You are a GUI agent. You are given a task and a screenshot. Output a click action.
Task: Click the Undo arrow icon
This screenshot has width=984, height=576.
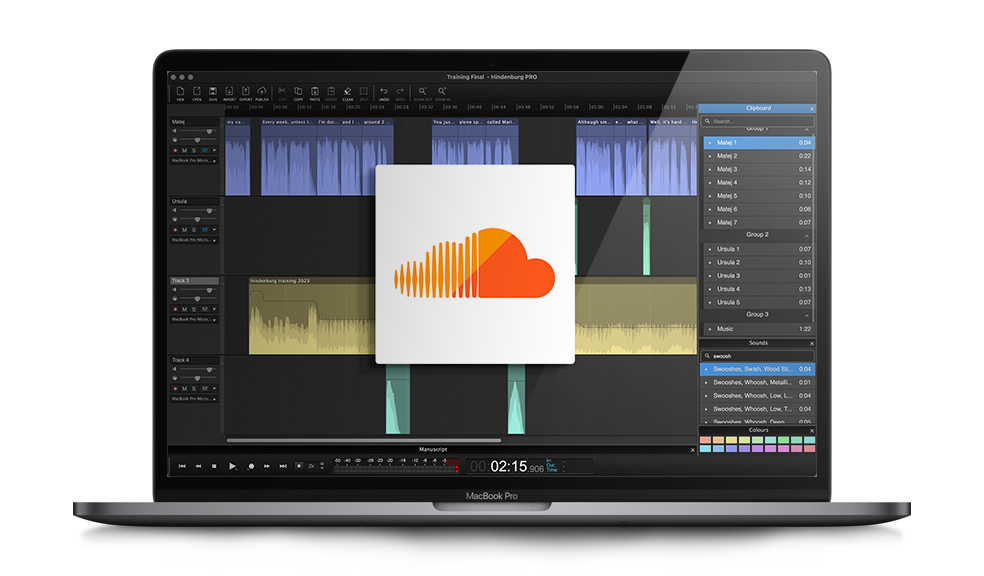tap(383, 92)
